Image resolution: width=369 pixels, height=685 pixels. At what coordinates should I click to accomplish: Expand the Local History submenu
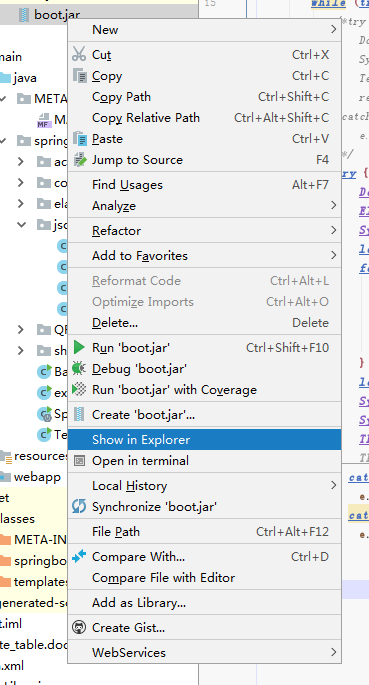click(204, 485)
